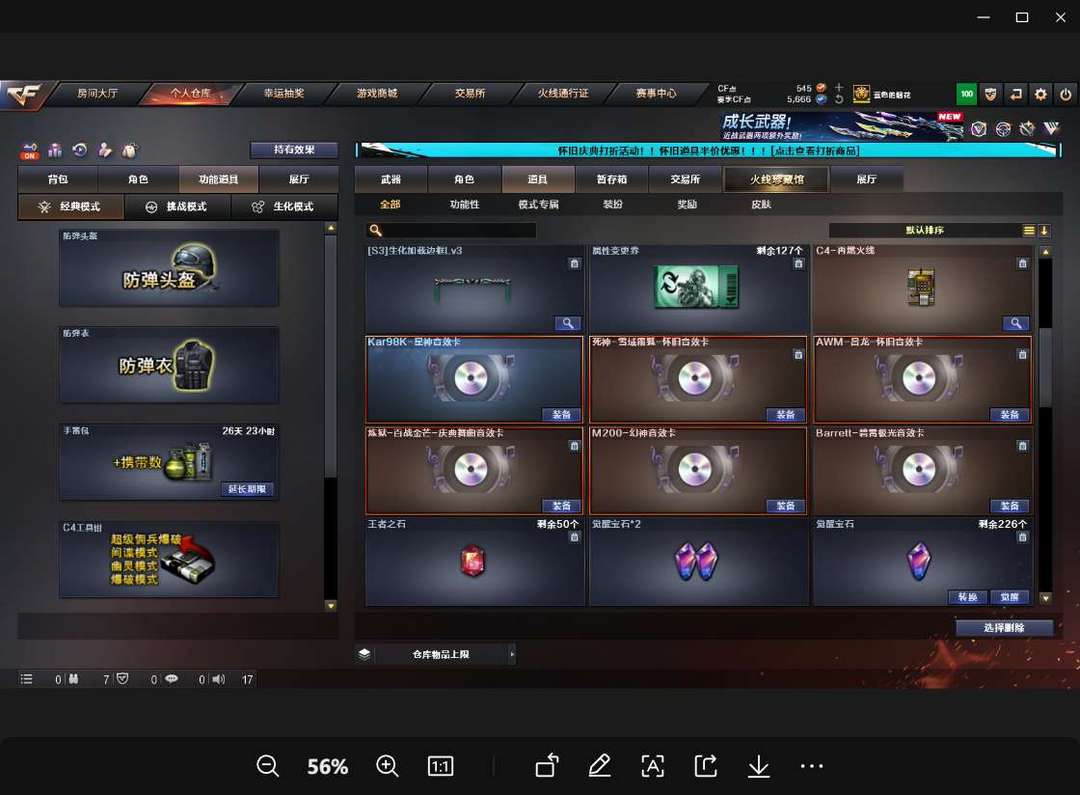Click the magnifier on the C4-冉鹰火线 item

(1015, 323)
